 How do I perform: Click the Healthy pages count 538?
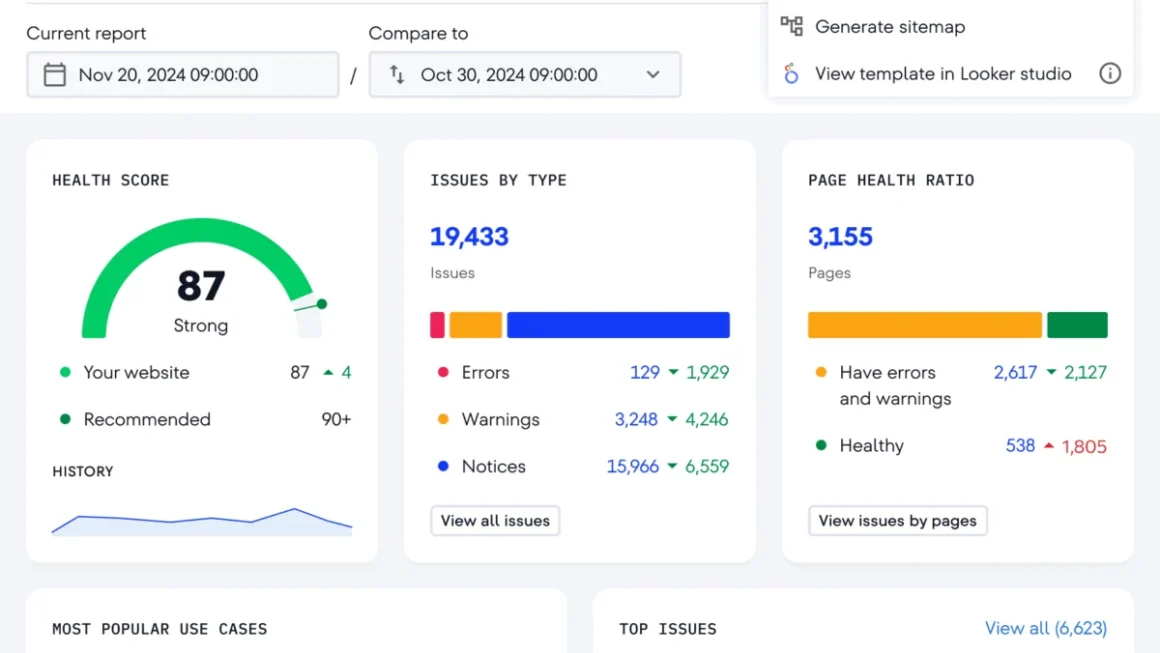point(1020,446)
